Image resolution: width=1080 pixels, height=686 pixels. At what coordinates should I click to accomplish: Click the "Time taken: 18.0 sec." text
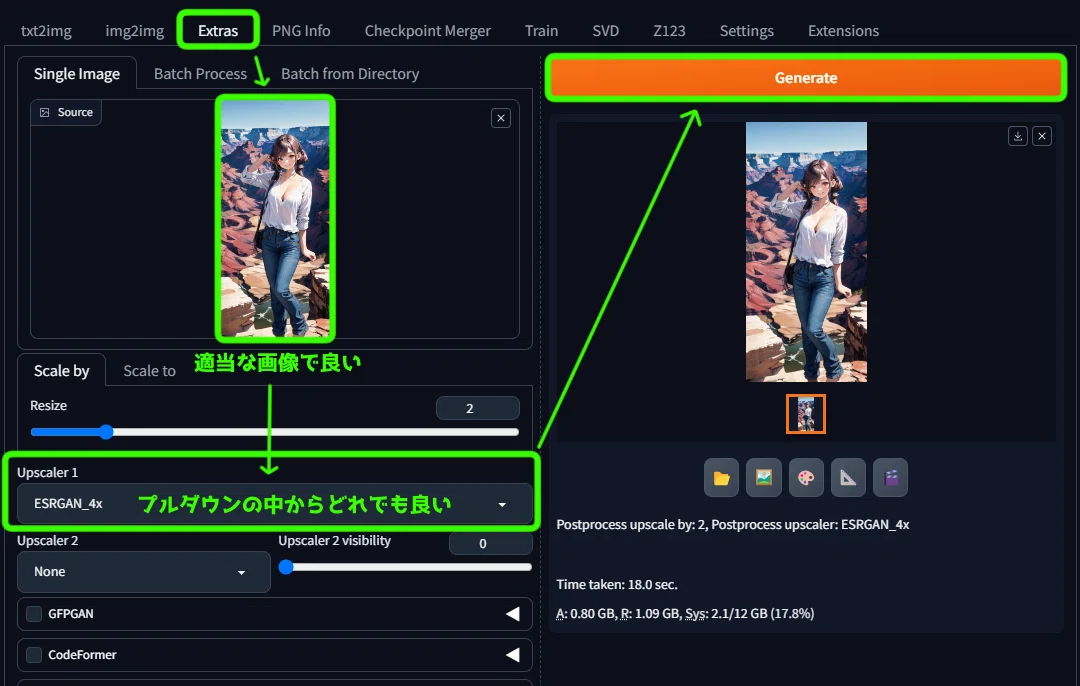[x=617, y=585]
